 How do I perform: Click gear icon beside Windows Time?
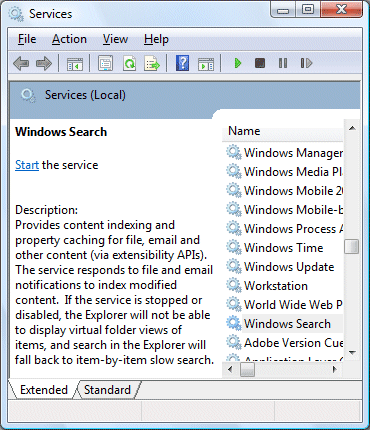(234, 248)
